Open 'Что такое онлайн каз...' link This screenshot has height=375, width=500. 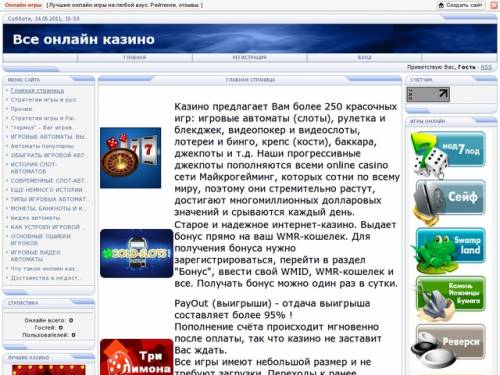click(45, 268)
